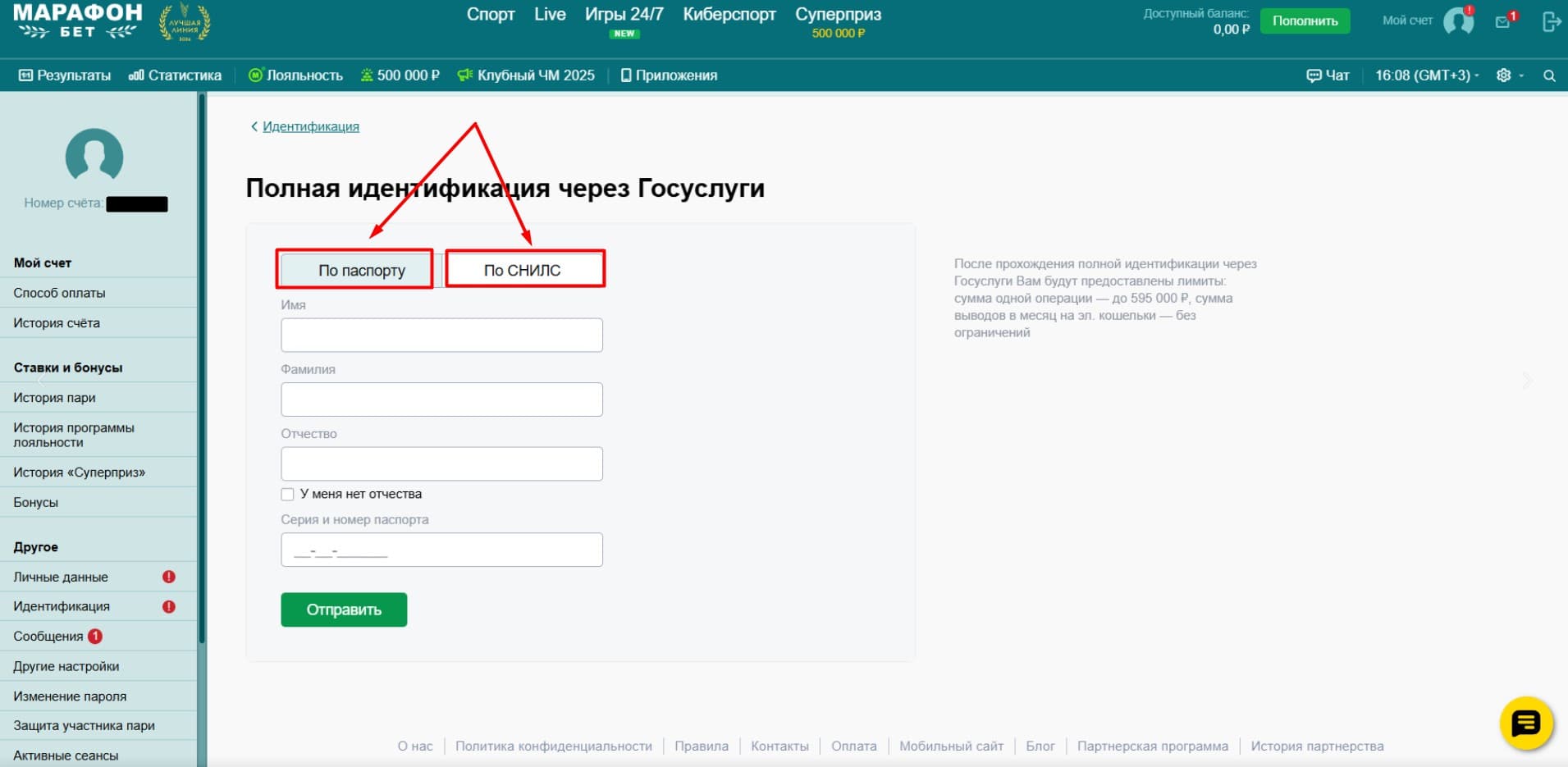Screen dimensions: 1568x767
Task: Toggle the 'У меня нет отчества' checkbox
Action: [287, 494]
